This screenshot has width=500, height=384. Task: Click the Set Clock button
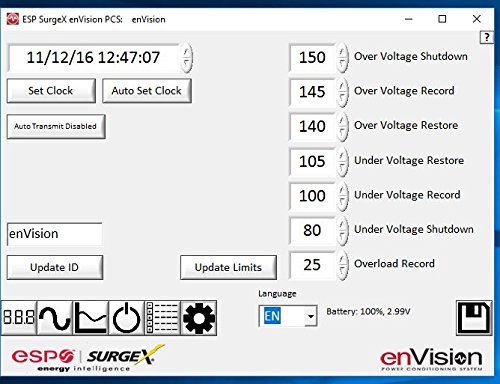point(51,91)
